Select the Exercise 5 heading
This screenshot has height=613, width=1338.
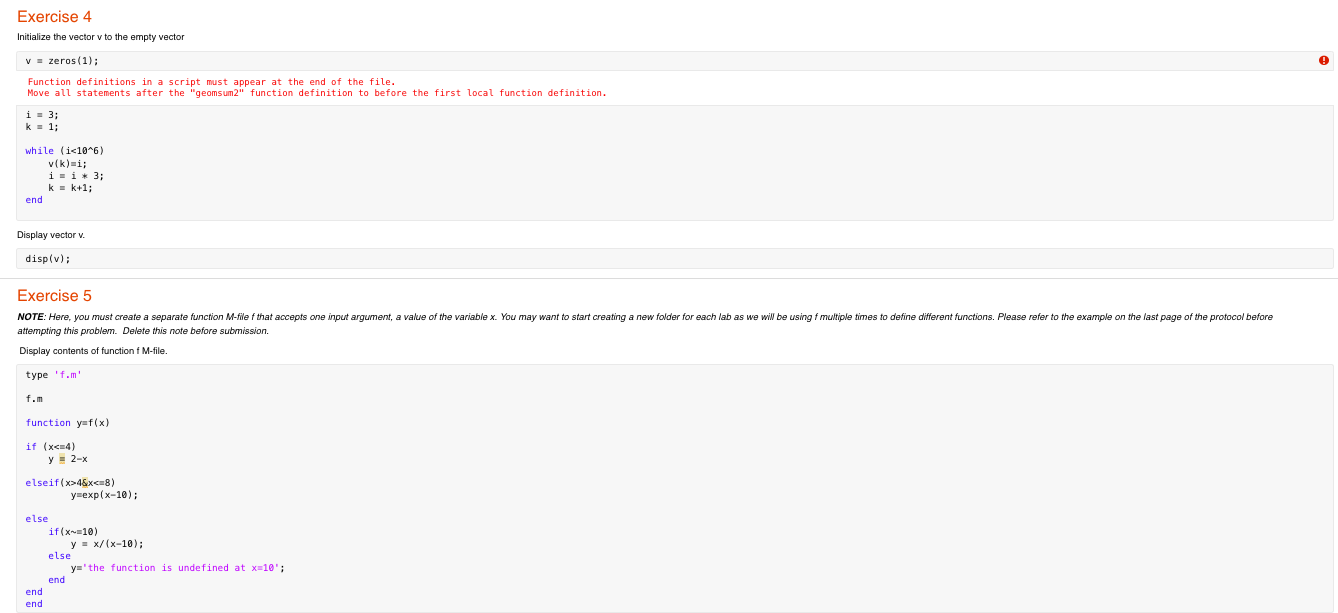pyautogui.click(x=53, y=296)
